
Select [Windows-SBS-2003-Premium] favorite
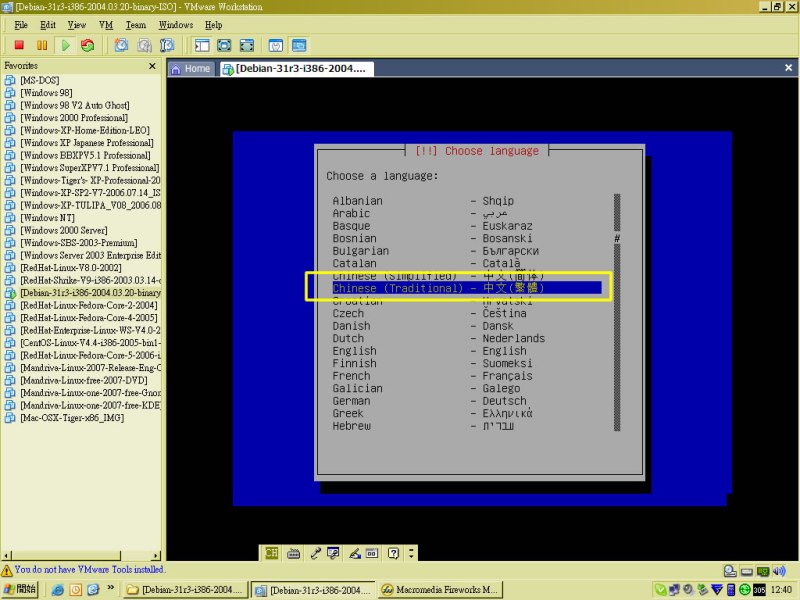point(79,243)
